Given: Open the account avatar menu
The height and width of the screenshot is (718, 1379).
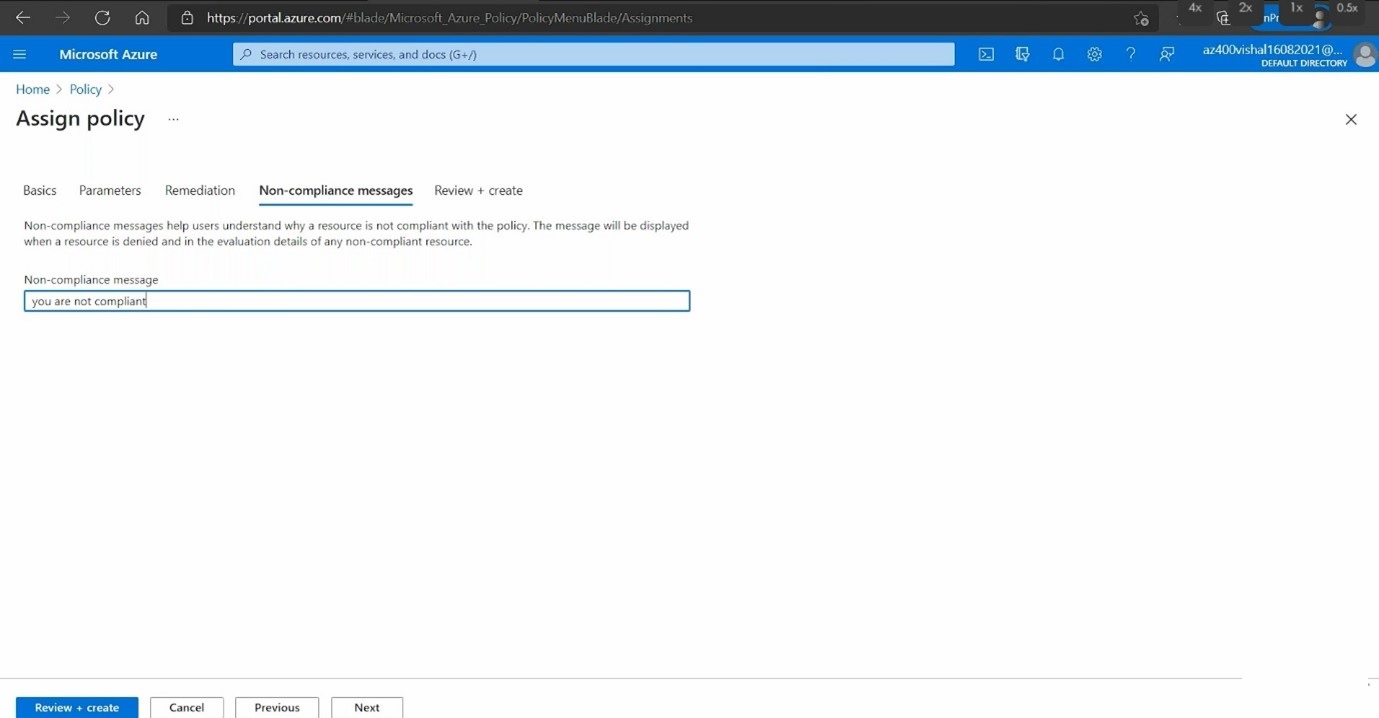Looking at the screenshot, I should [1363, 55].
